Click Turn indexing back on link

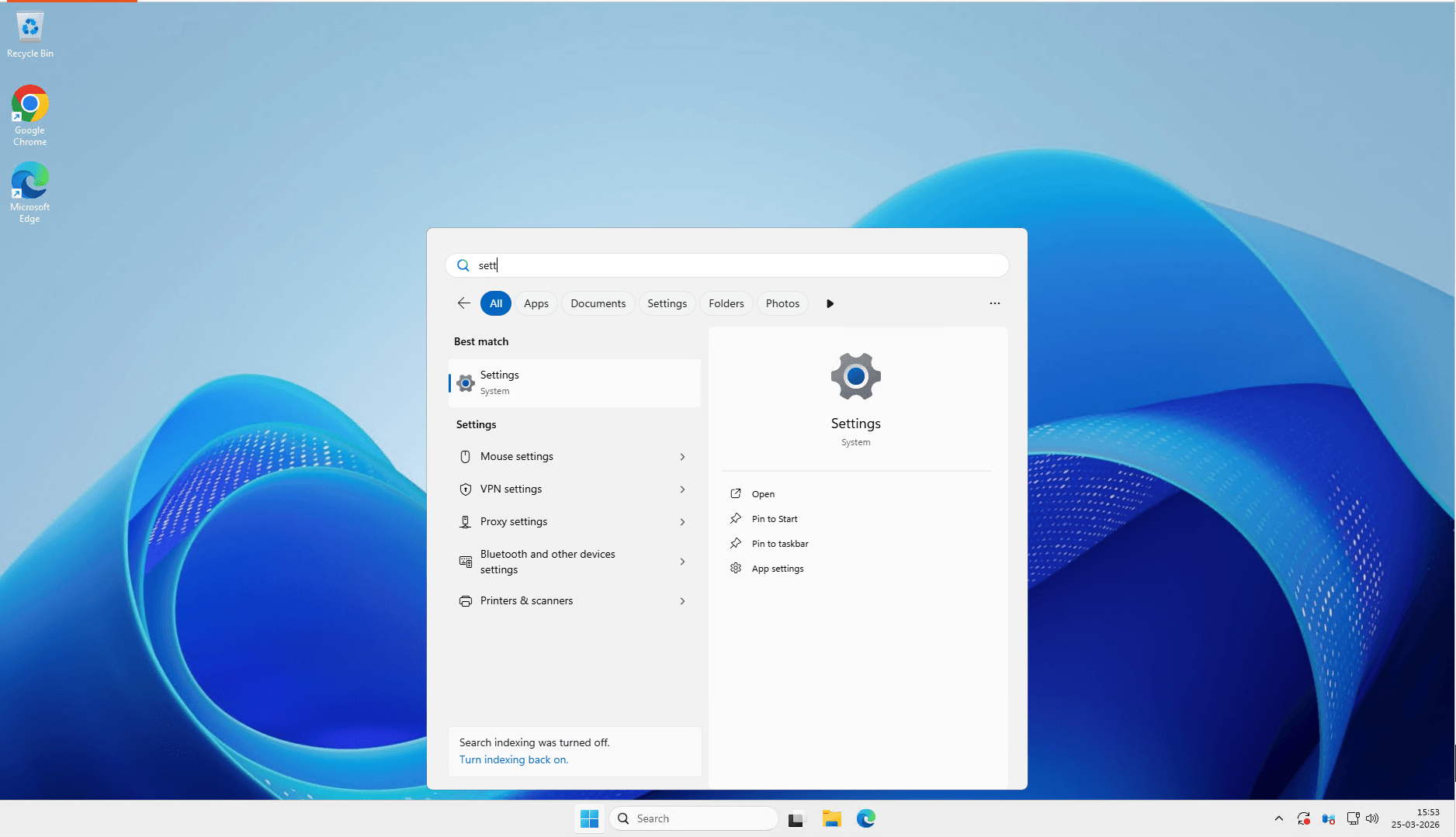(514, 759)
